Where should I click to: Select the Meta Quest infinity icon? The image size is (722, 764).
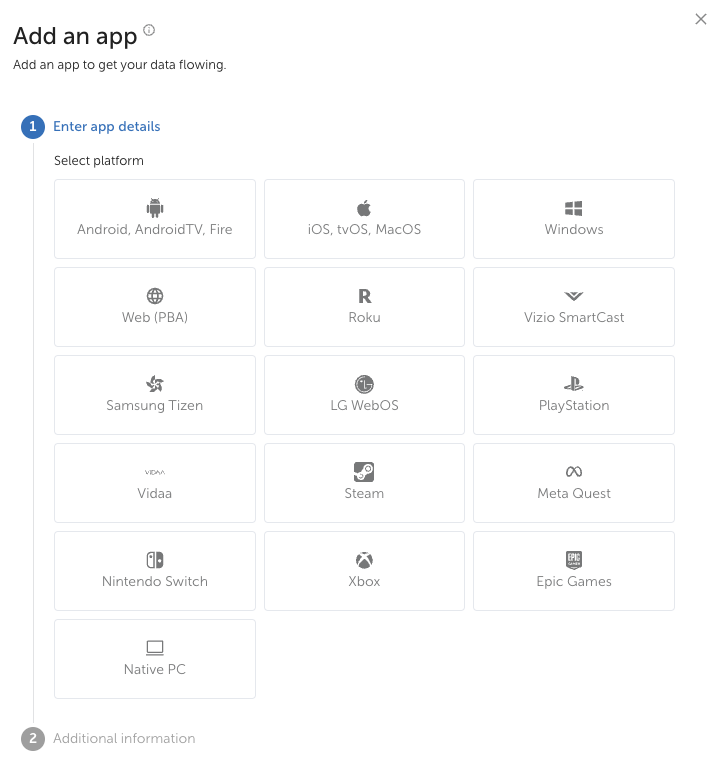pyautogui.click(x=574, y=472)
